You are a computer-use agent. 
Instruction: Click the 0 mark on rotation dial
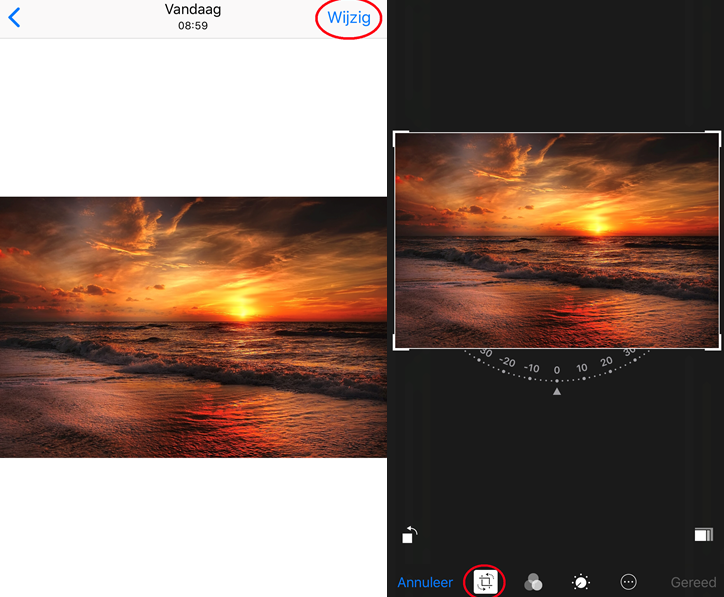pos(557,370)
